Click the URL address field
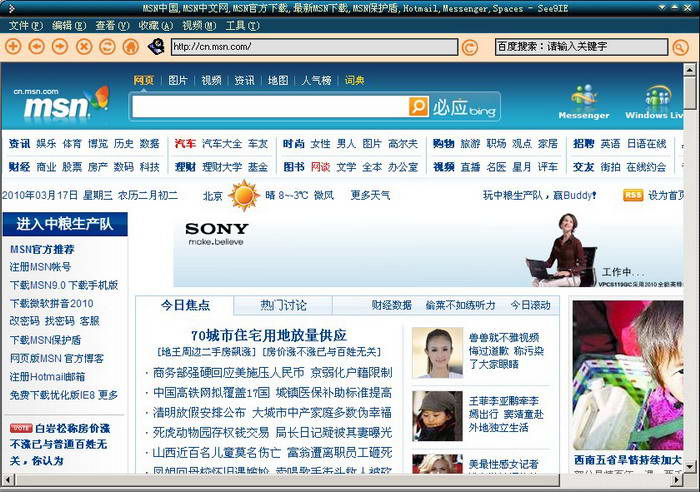Image resolution: width=700 pixels, height=492 pixels. [x=314, y=47]
